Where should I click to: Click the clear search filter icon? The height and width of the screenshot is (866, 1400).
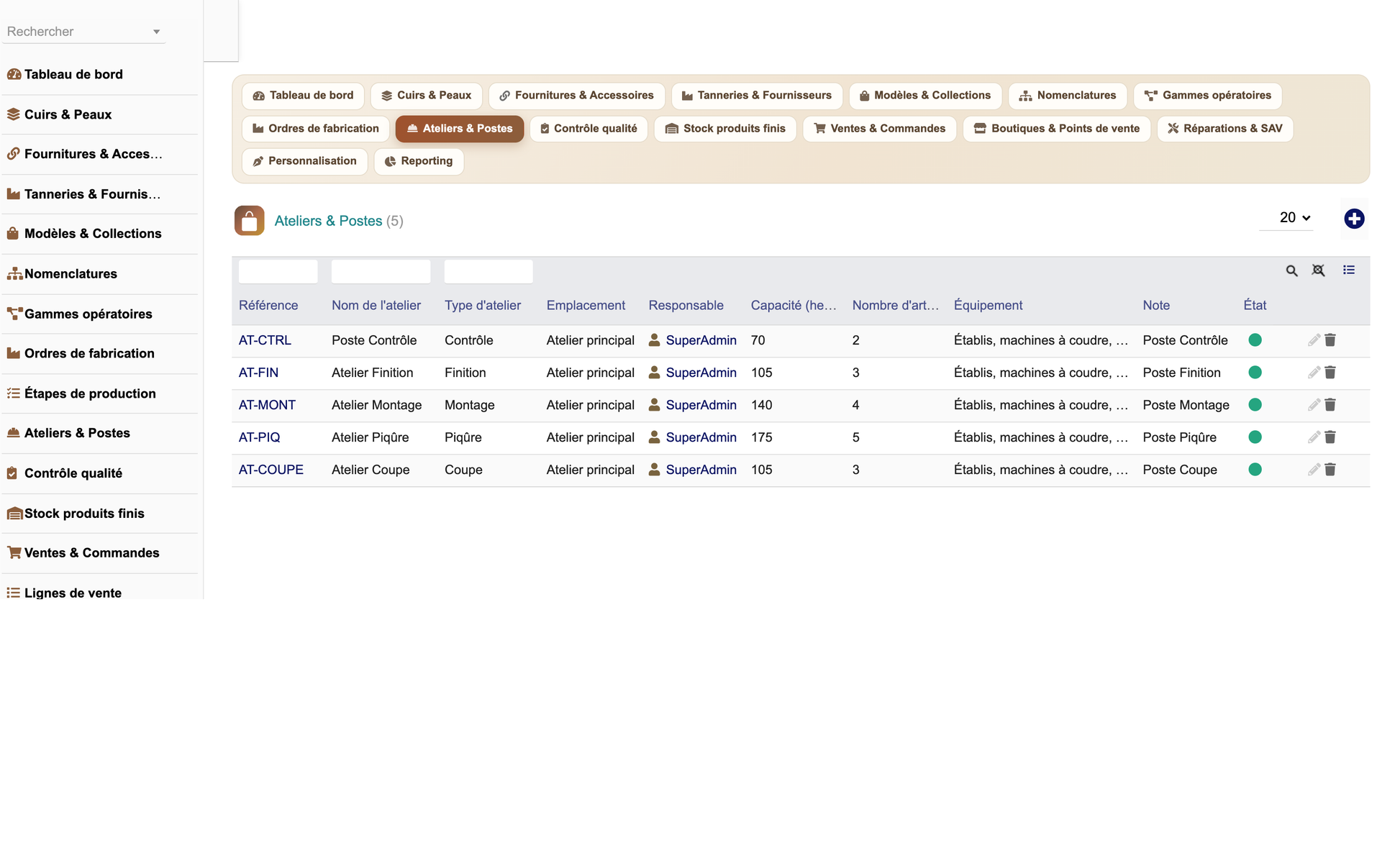point(1318,270)
